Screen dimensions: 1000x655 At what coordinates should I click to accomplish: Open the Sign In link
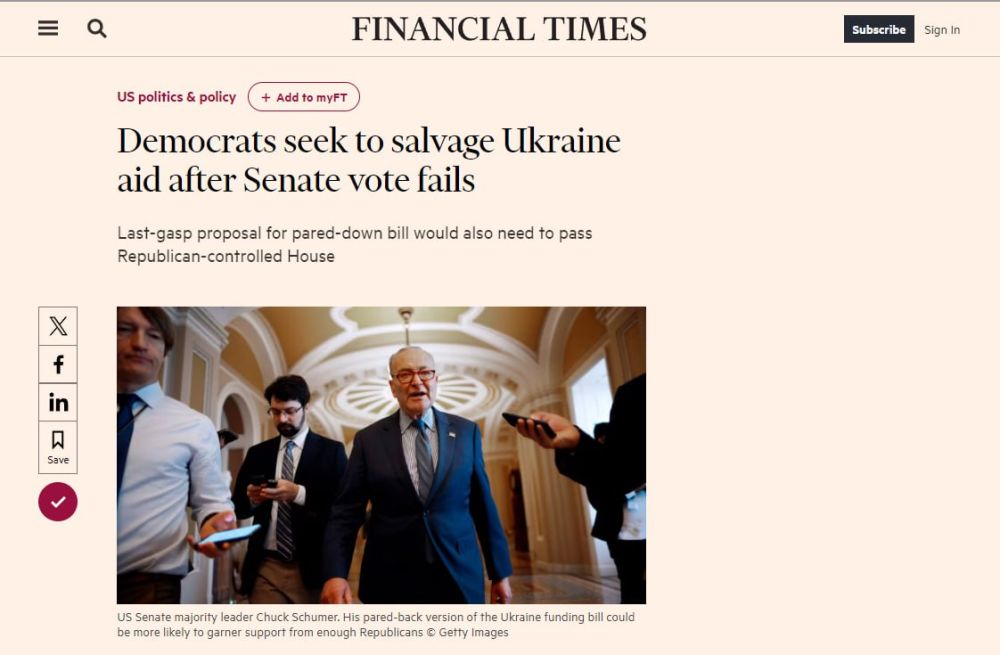(941, 30)
